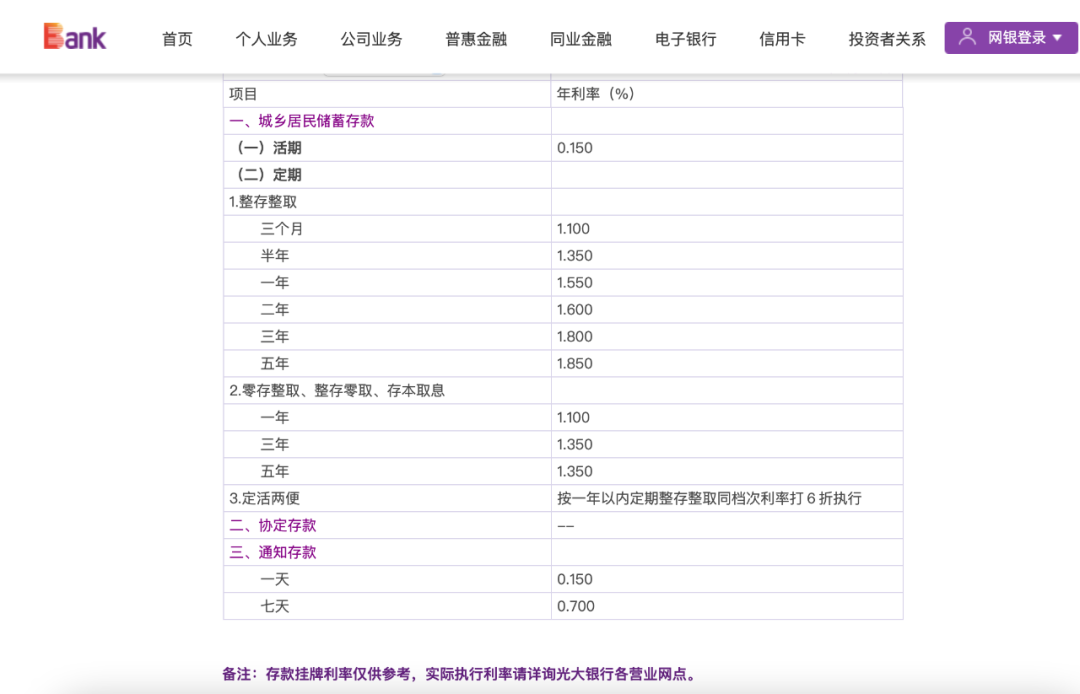Navigate to 投资者关系 page
This screenshot has width=1080, height=694.
(x=884, y=39)
